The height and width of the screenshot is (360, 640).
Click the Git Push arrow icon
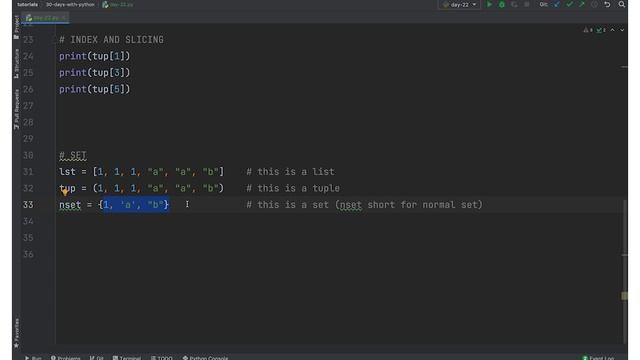pyautogui.click(x=582, y=4)
